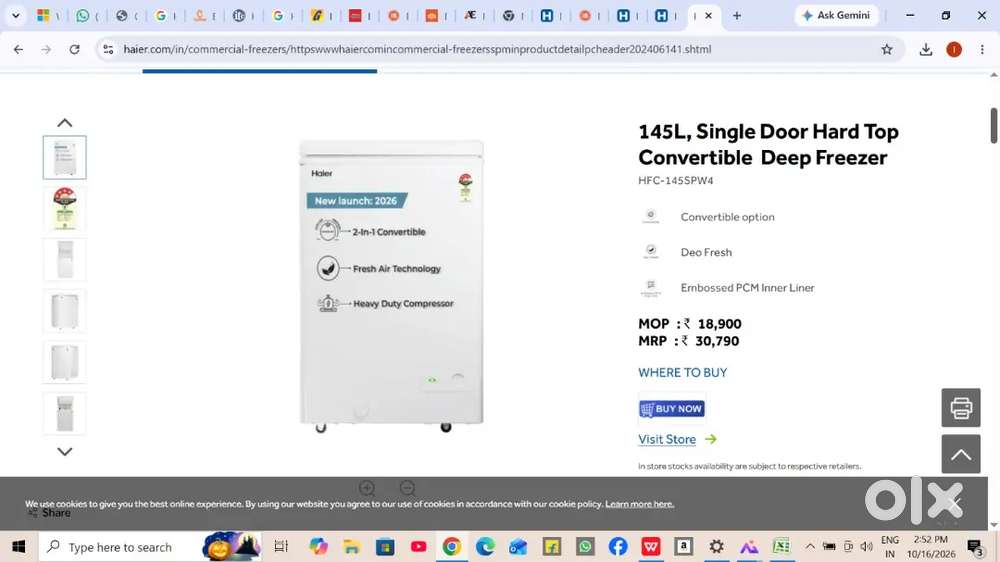
Task: Open site information icon beside URL
Action: click(108, 49)
